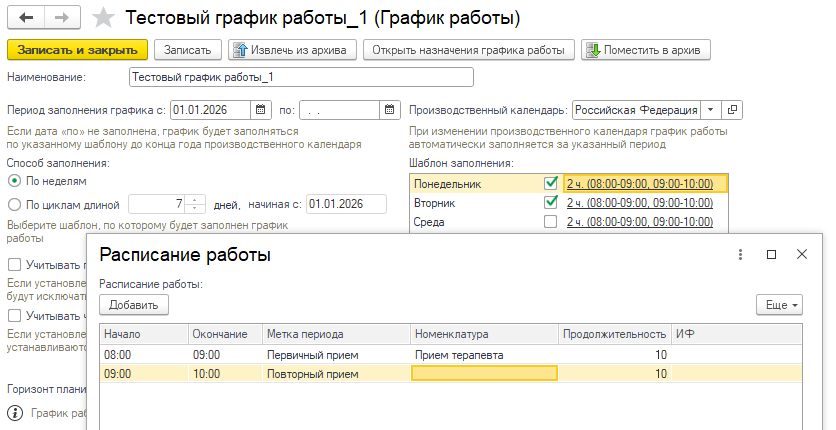Viewport: 836px width, 430px height.
Task: Enable the Среда checkbox
Action: (550, 222)
